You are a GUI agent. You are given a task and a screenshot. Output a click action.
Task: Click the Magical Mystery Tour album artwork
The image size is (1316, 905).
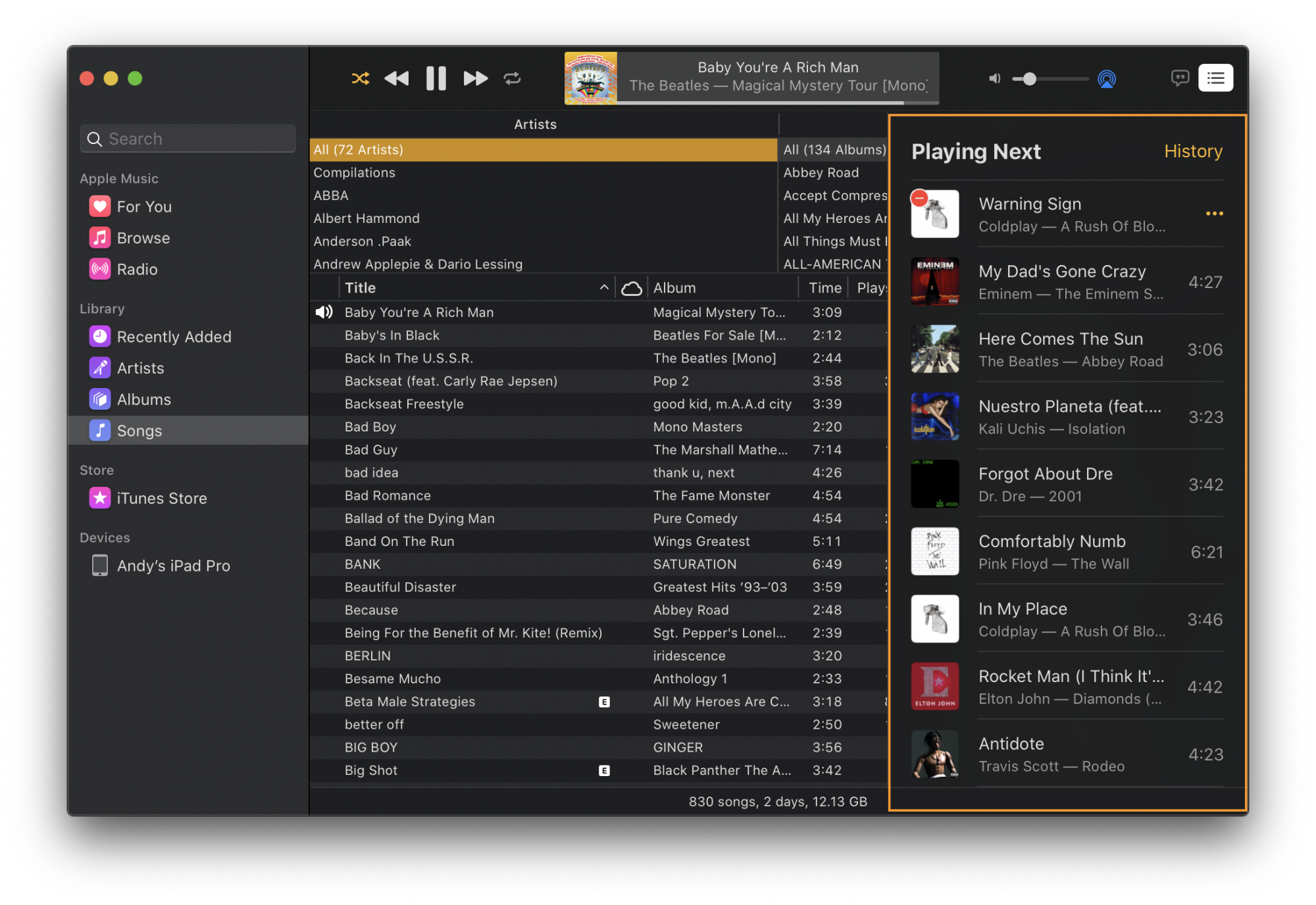pyautogui.click(x=591, y=78)
